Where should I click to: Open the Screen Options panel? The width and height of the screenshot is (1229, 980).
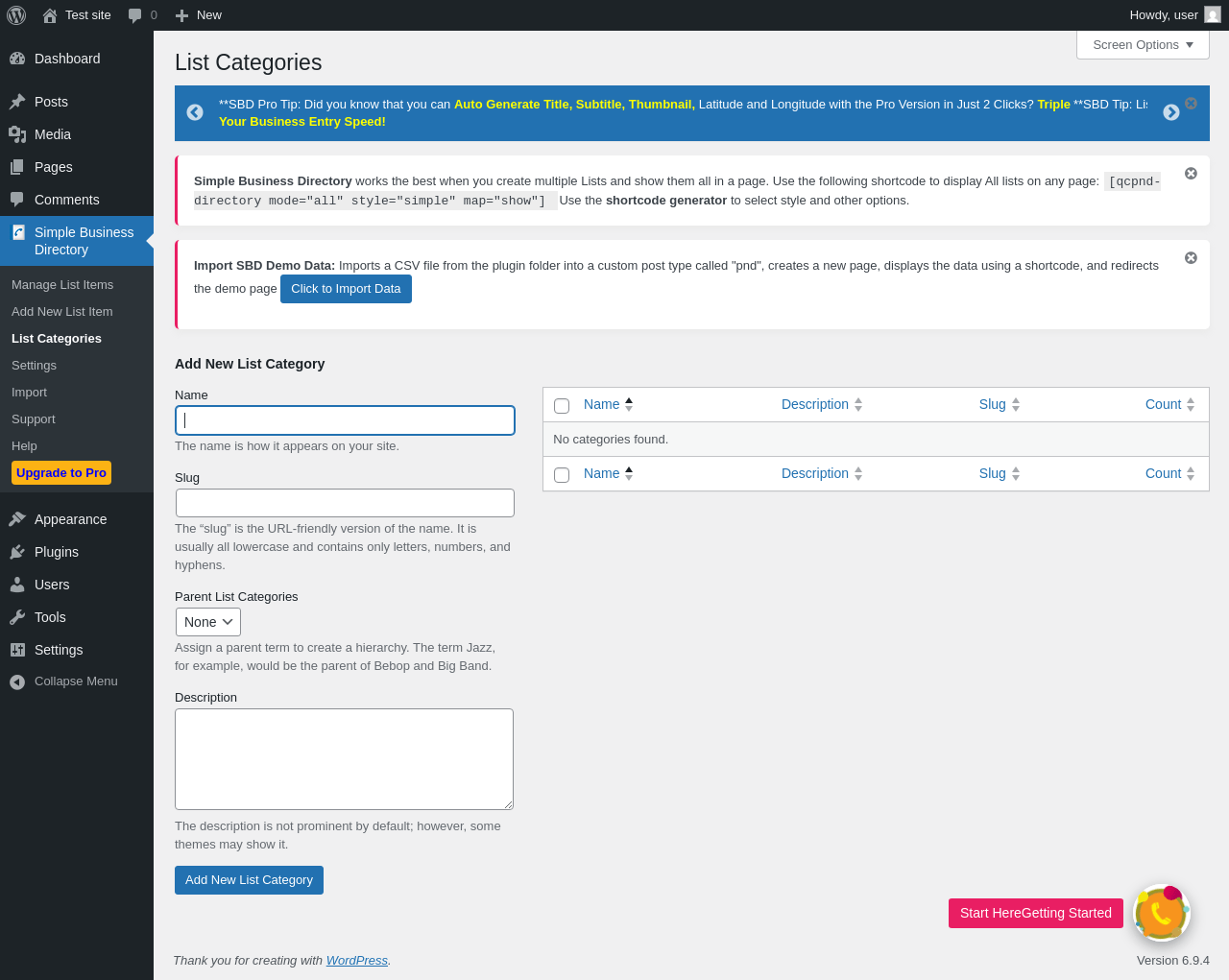coord(1143,45)
